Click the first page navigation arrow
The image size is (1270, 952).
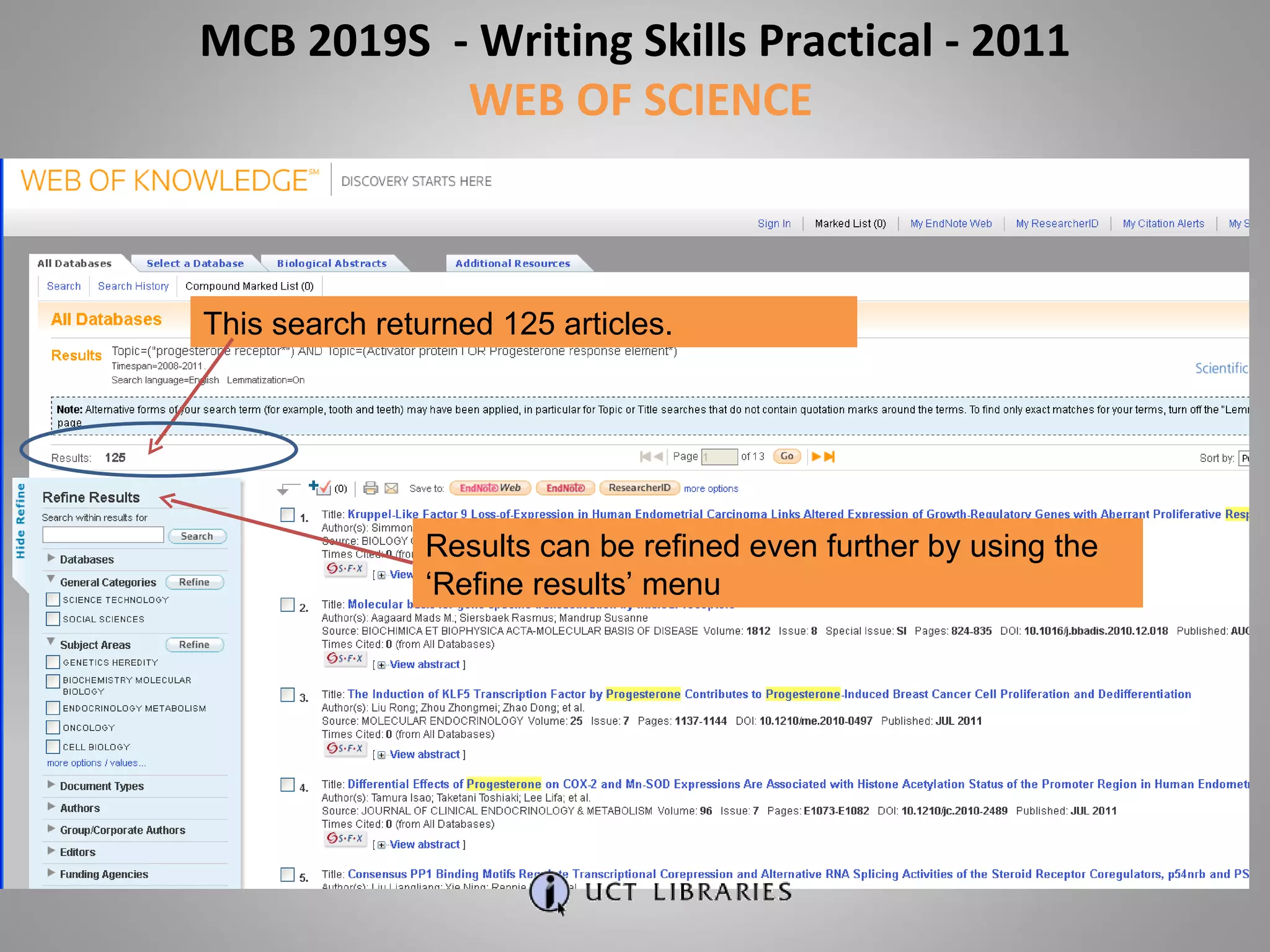(645, 457)
